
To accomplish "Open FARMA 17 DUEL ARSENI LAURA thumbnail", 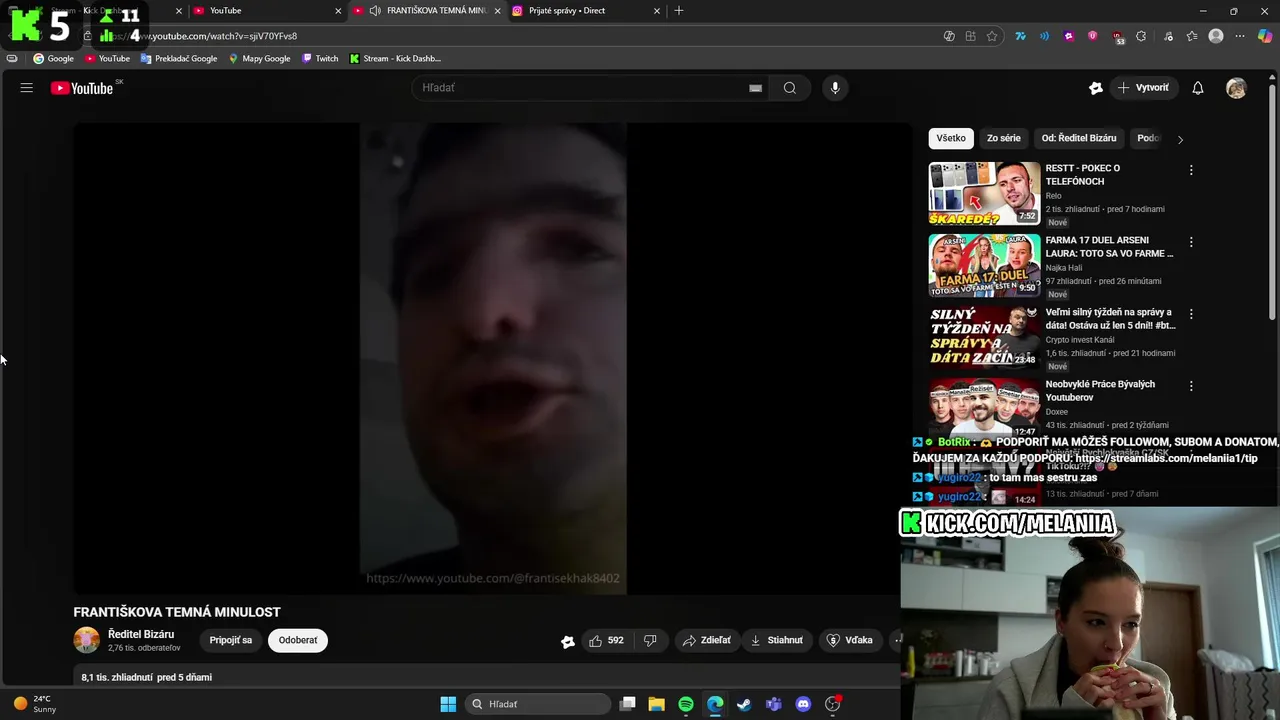I will pyautogui.click(x=984, y=265).
